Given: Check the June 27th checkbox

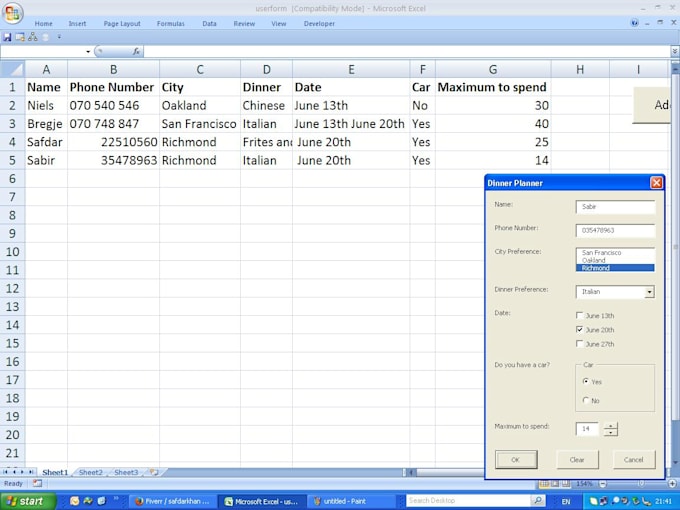Looking at the screenshot, I should 579,344.
